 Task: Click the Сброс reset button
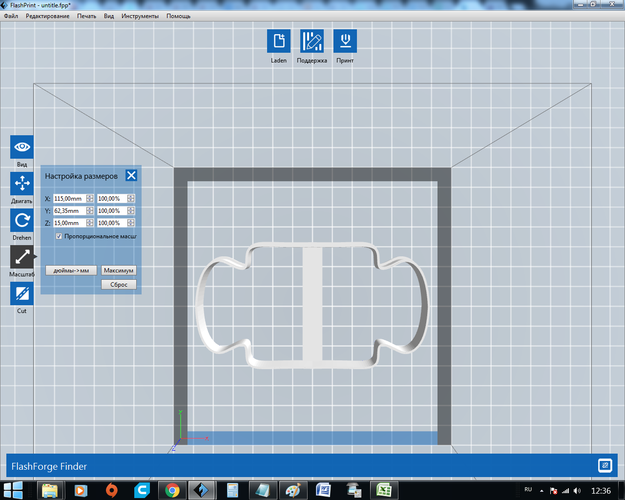coord(118,284)
